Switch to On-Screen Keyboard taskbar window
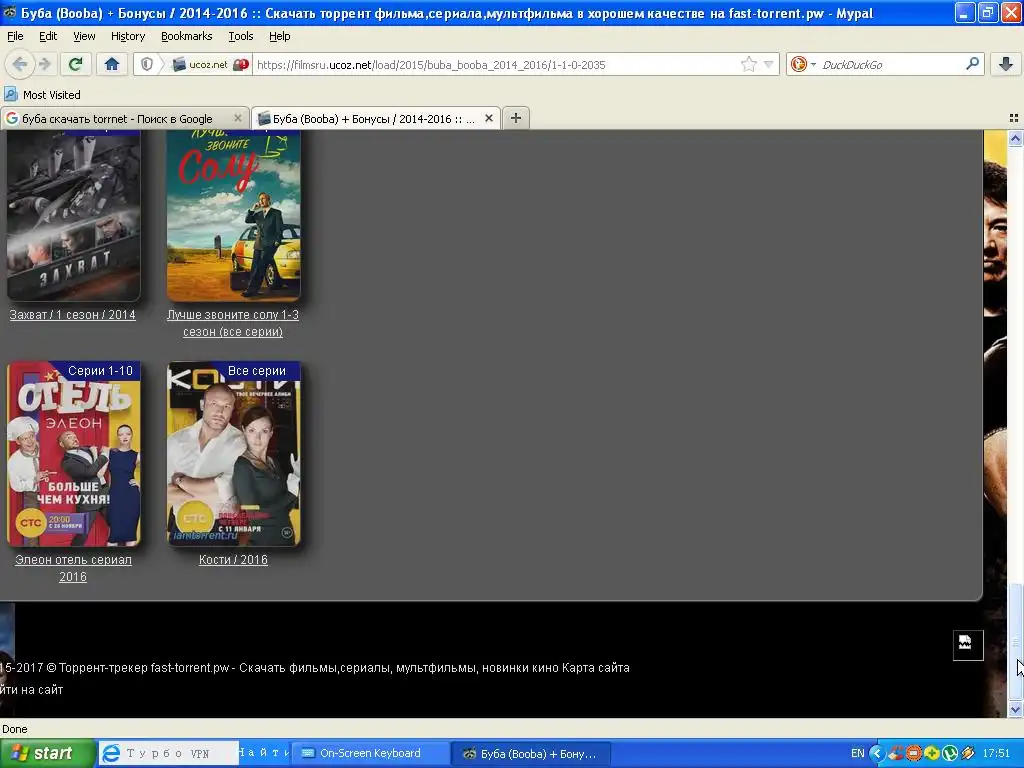Viewport: 1024px width, 768px height. 370,754
